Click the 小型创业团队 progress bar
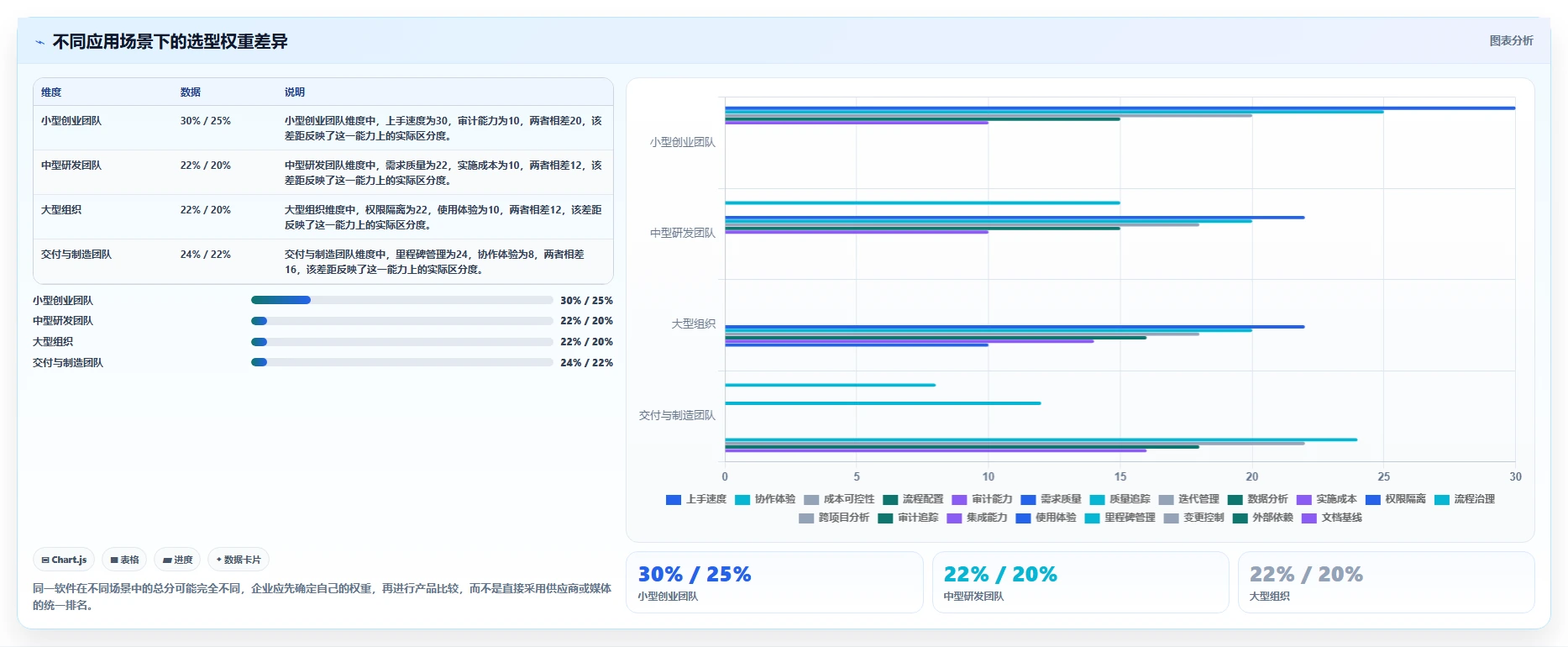 [x=401, y=300]
